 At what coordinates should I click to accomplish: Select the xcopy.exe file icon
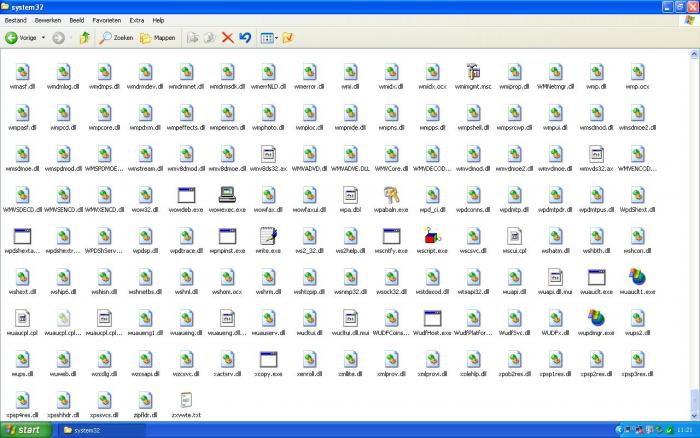[268, 359]
